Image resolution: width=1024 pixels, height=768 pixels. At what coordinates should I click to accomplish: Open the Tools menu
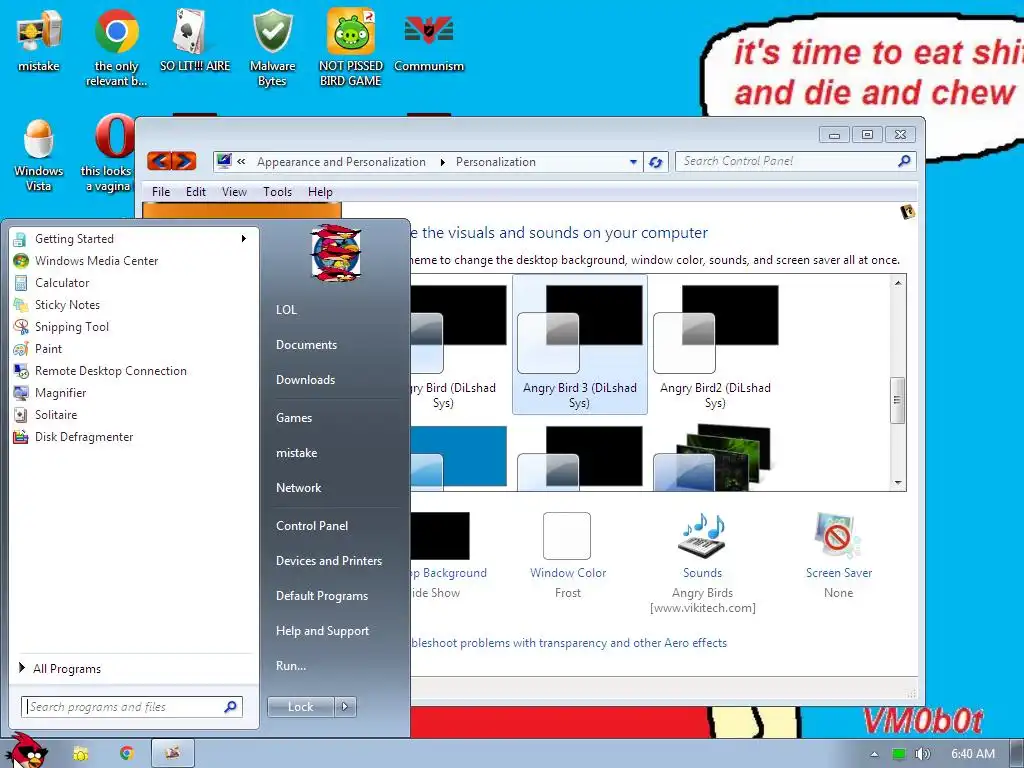click(277, 192)
